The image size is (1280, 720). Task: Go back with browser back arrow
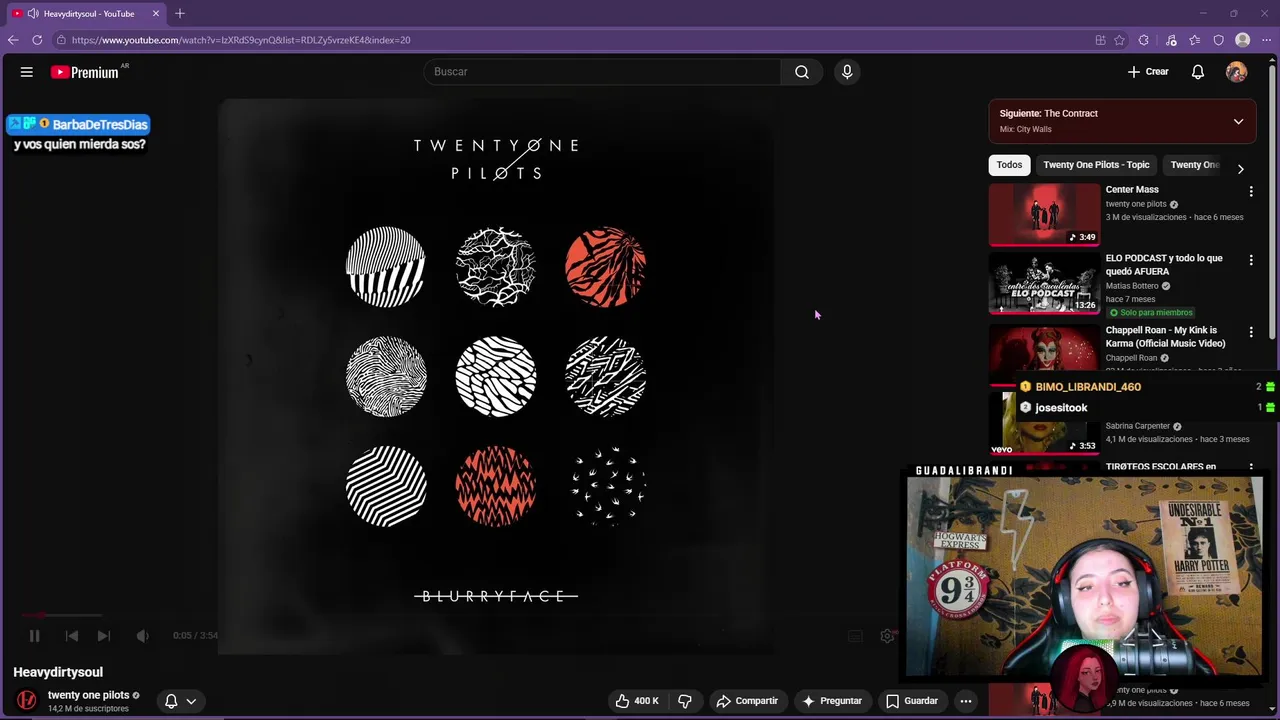point(13,40)
